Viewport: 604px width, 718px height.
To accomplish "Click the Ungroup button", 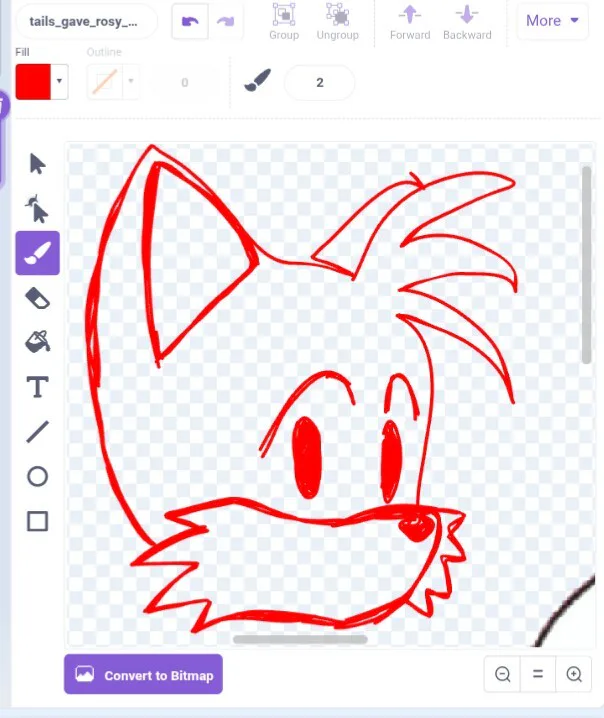I will (337, 22).
